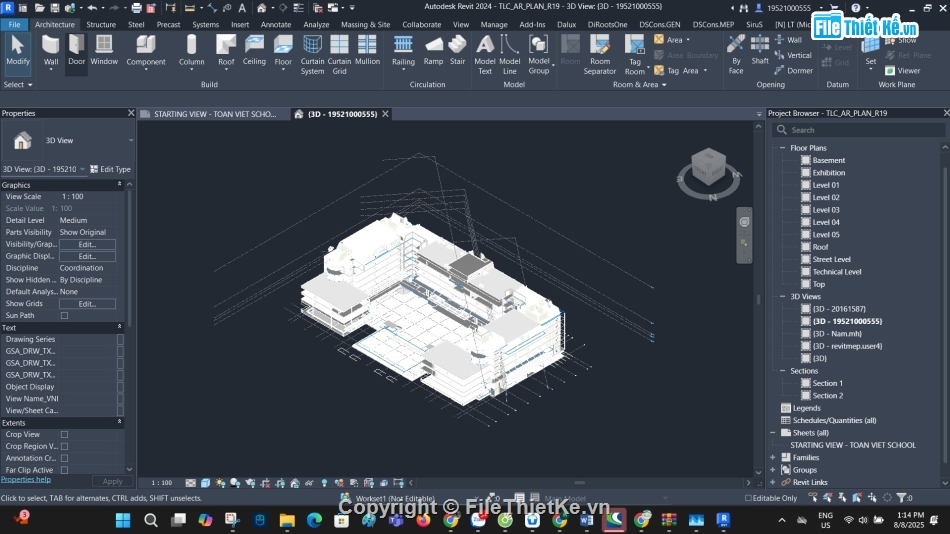Open Level 03 floor plan
This screenshot has height=534, width=950.
coord(826,210)
